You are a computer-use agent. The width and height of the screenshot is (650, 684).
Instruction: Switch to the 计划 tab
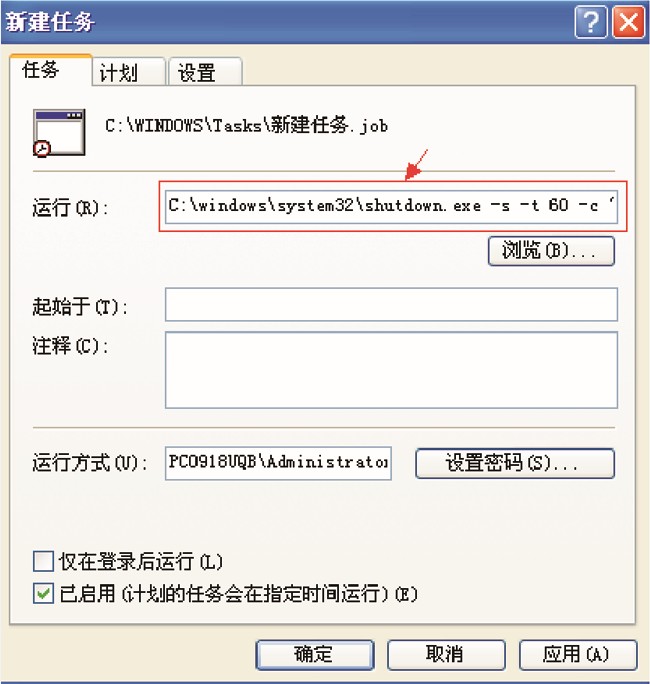pyautogui.click(x=129, y=72)
